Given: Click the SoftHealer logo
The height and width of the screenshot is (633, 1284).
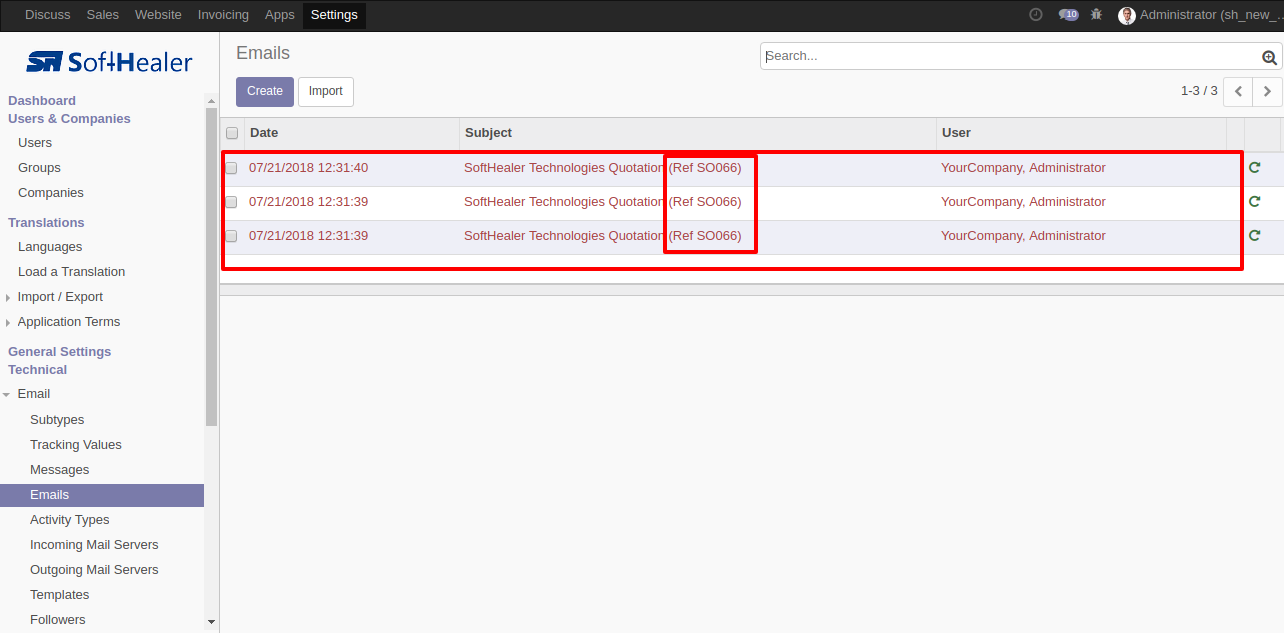Looking at the screenshot, I should (x=109, y=62).
